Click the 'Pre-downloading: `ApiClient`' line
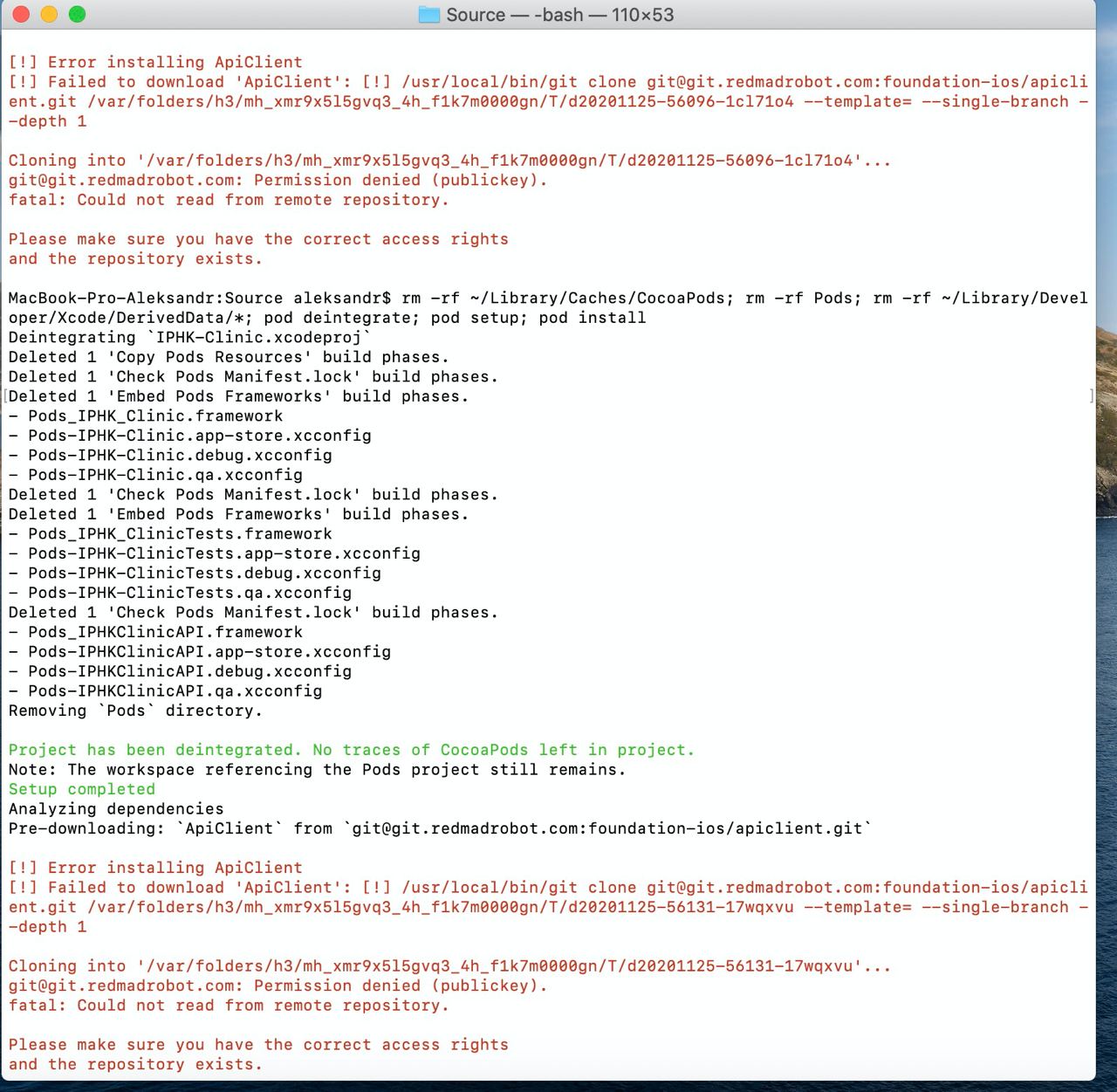 tap(440, 828)
